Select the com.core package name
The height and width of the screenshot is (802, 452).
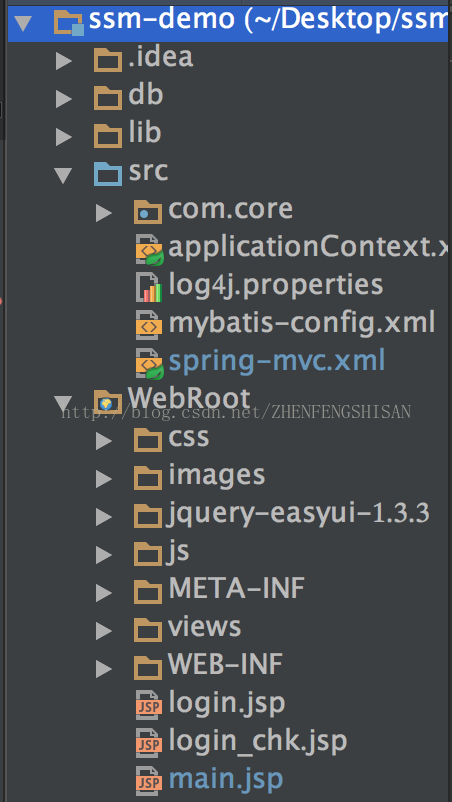pos(231,209)
